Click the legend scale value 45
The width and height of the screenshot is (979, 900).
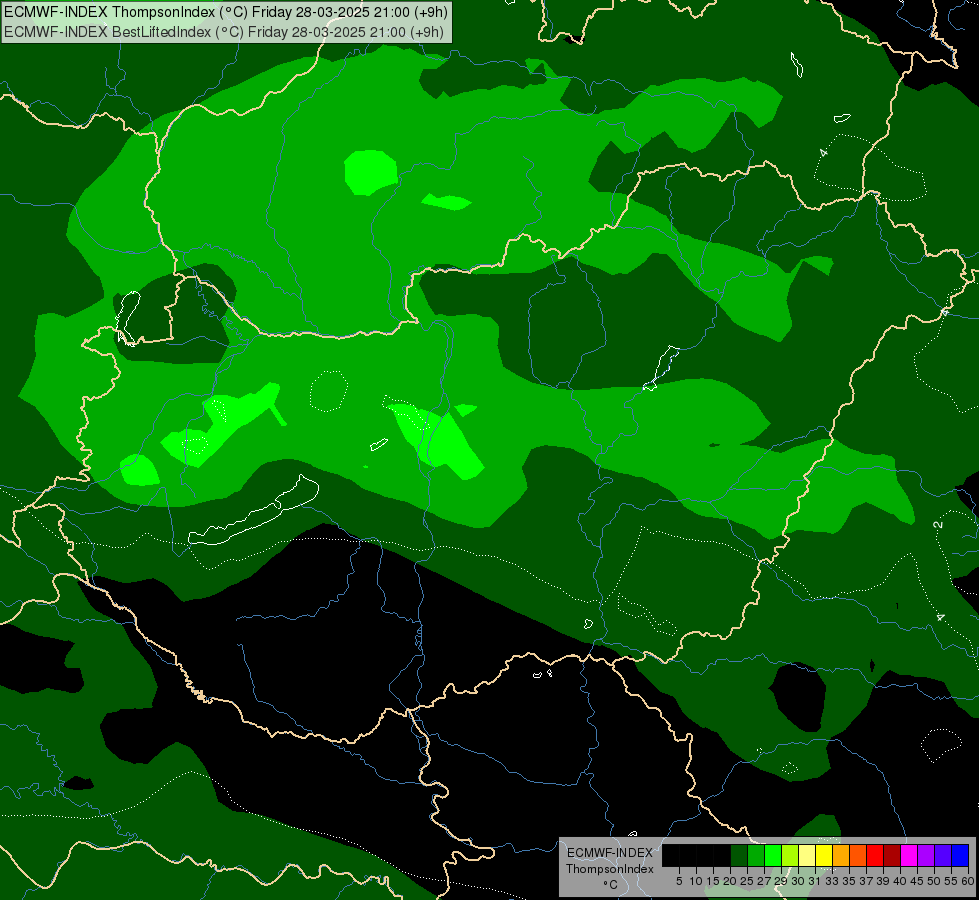[x=917, y=881]
